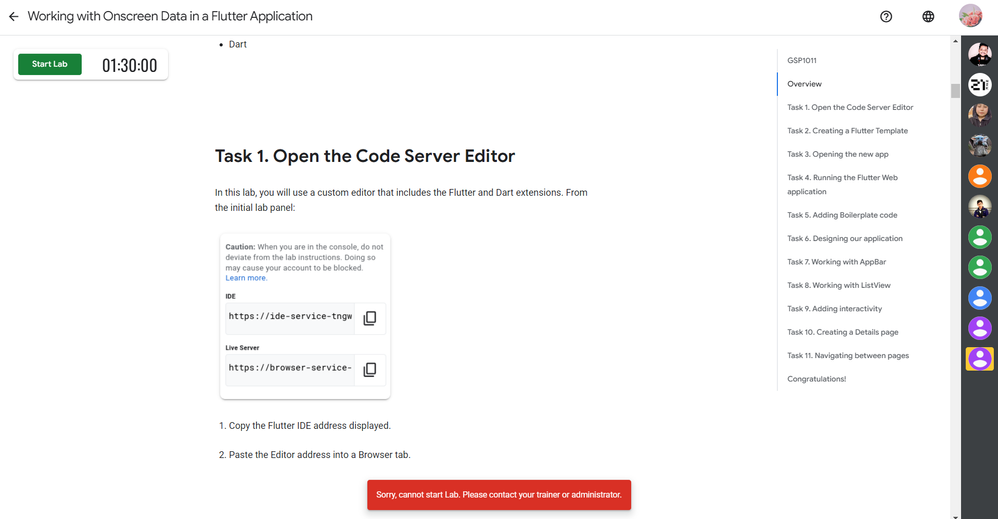Image resolution: width=998 pixels, height=519 pixels.
Task: Go to Task 10. Creating a Details page
Action: click(x=843, y=332)
